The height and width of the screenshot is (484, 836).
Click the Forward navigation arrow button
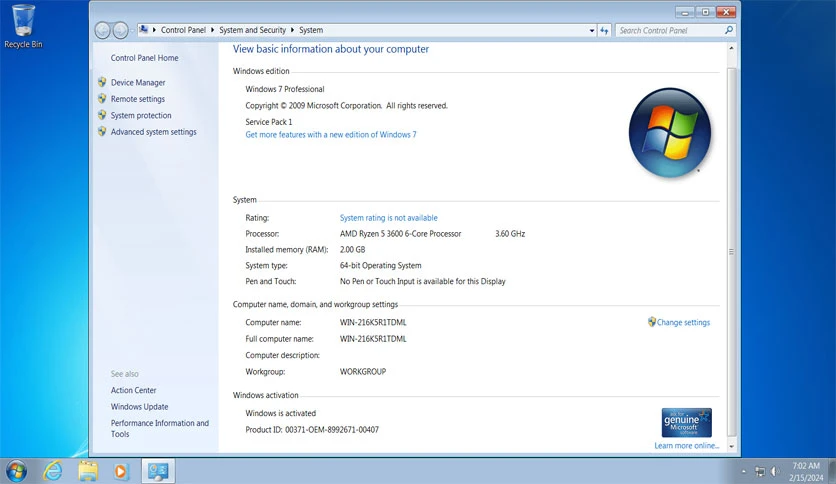pyautogui.click(x=120, y=30)
